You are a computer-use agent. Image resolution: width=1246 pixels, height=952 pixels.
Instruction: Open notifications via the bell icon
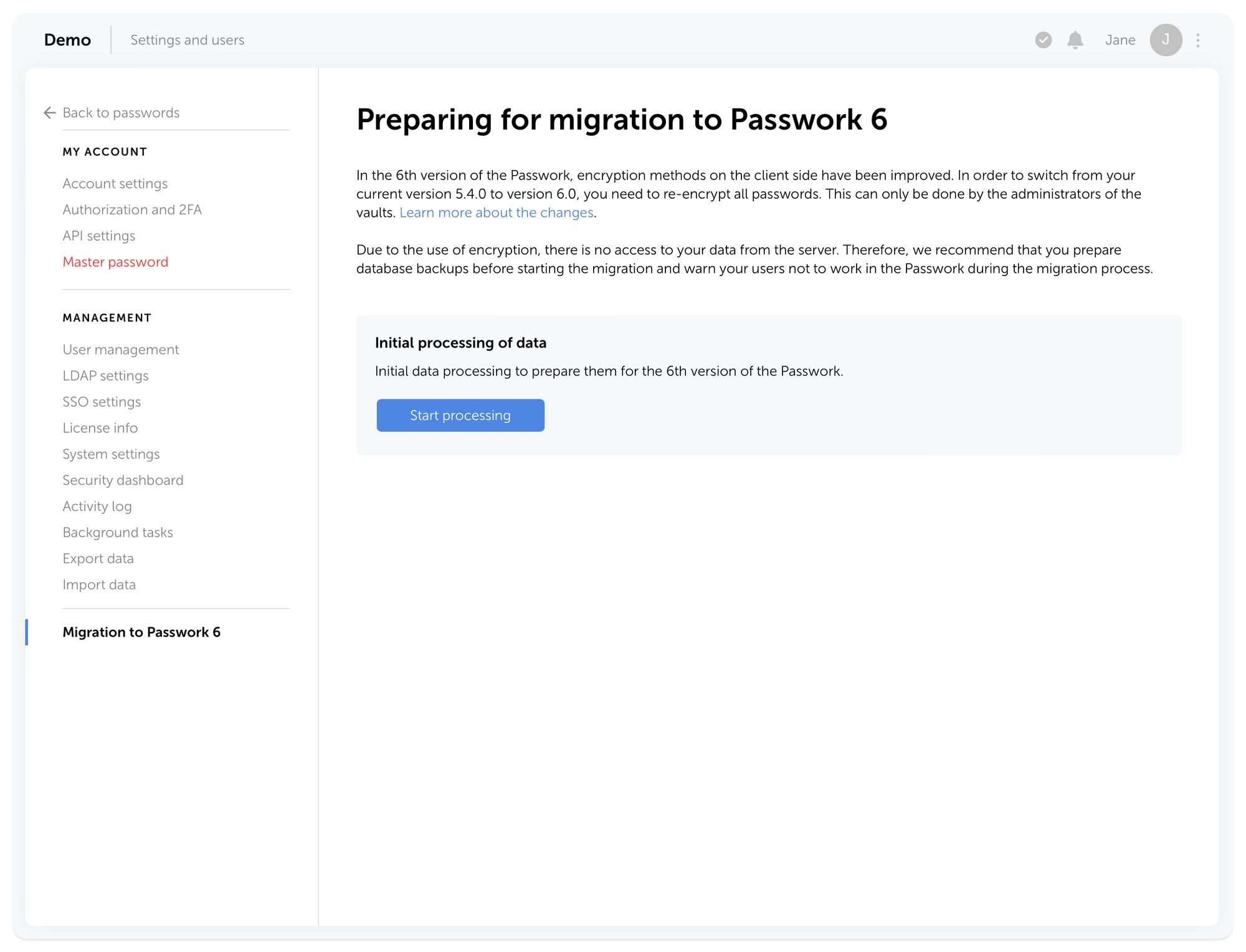pos(1075,40)
